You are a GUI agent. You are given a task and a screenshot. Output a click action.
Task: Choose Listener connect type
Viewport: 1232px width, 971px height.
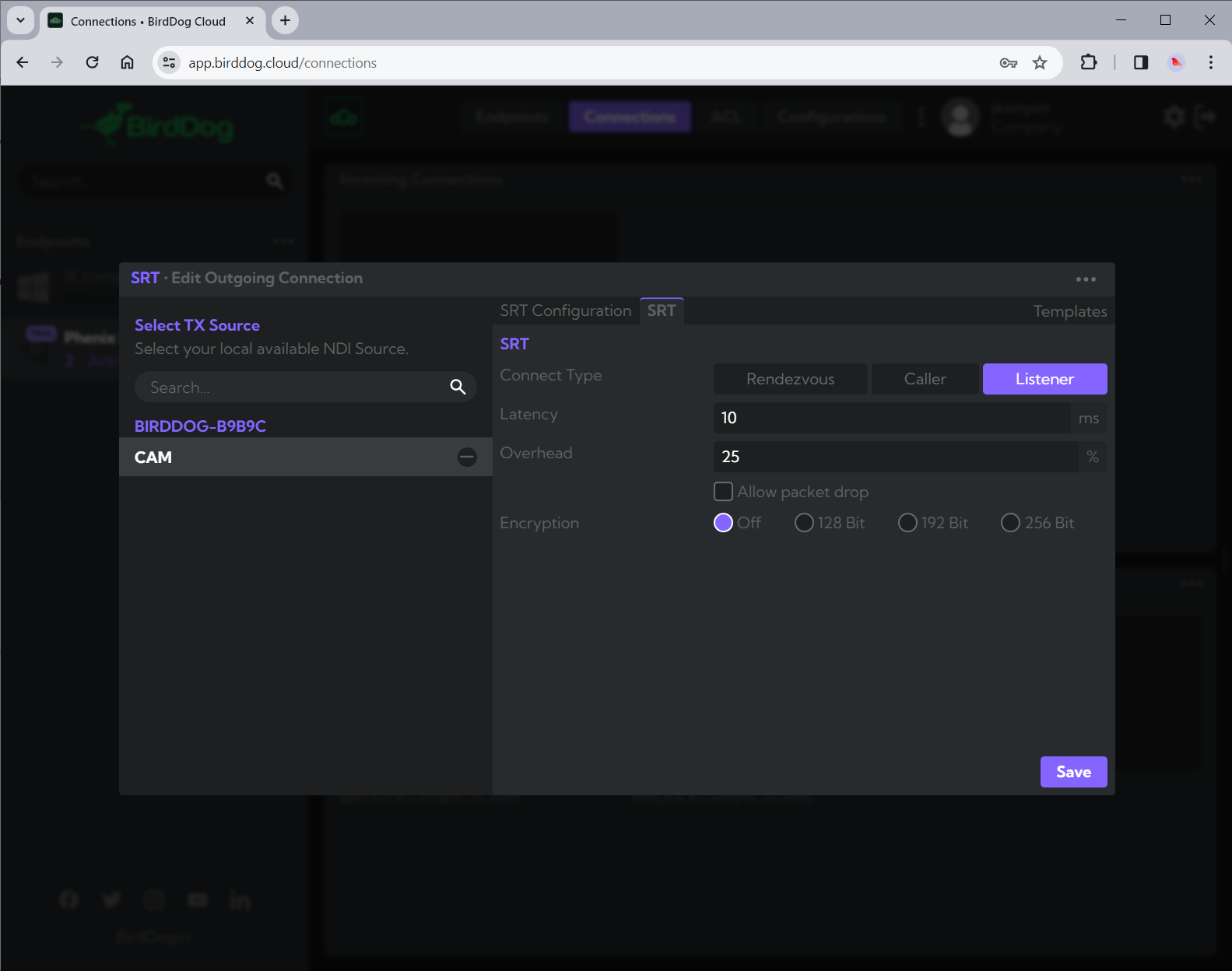pyautogui.click(x=1044, y=379)
